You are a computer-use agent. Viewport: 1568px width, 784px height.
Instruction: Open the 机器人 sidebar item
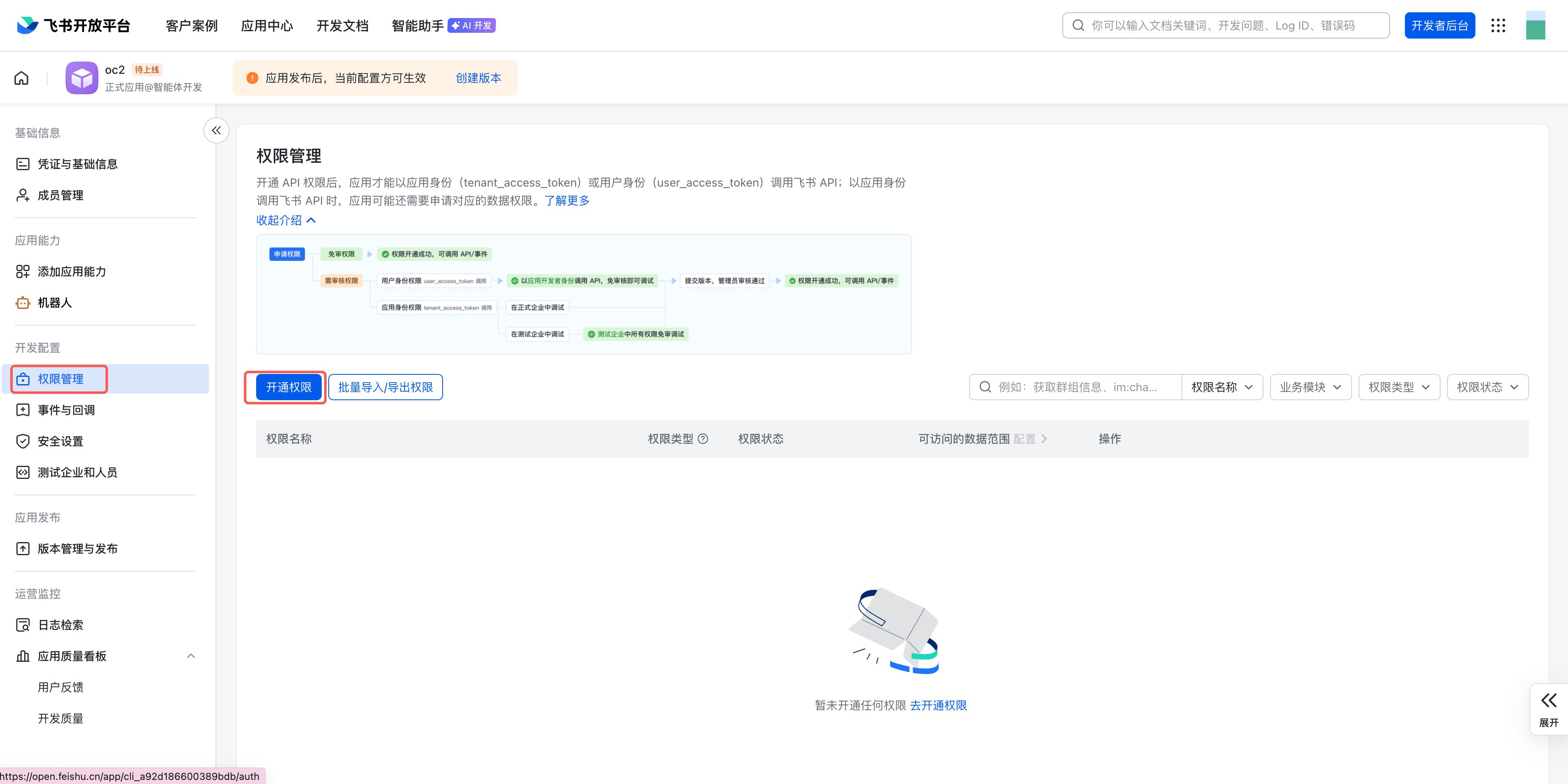coord(55,303)
